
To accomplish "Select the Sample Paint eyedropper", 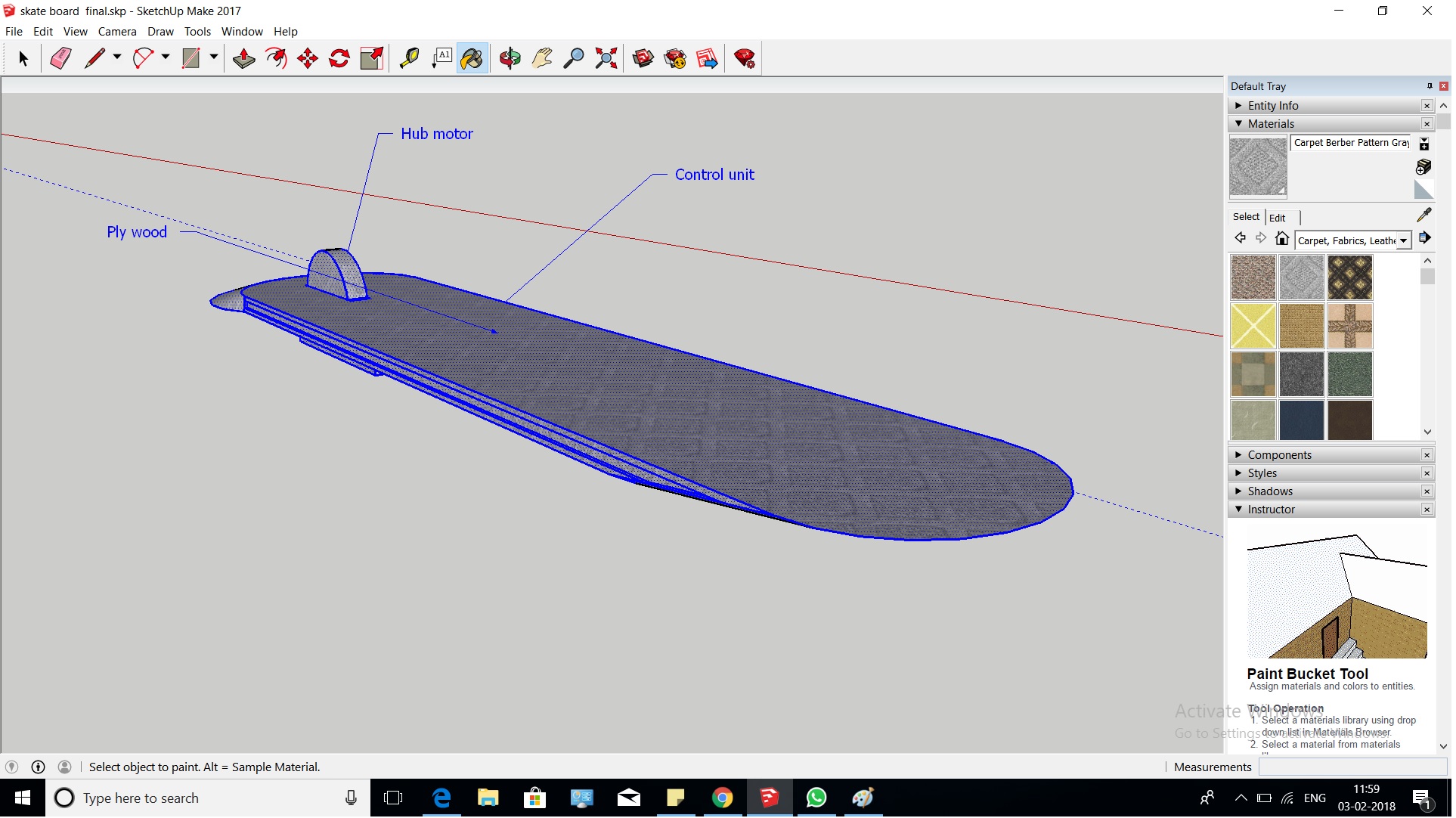I will [1423, 215].
